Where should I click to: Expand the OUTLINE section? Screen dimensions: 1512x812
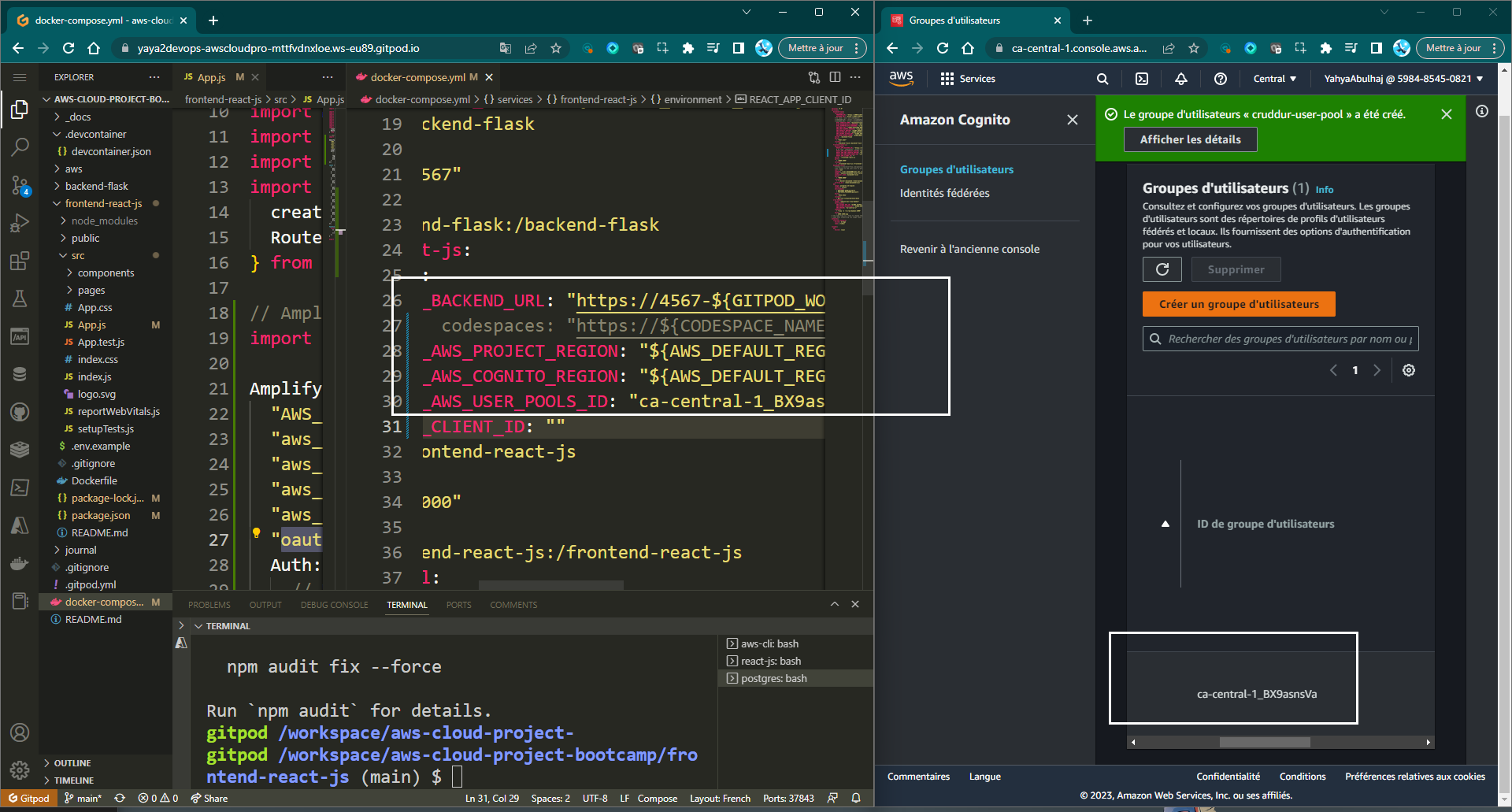[x=72, y=763]
